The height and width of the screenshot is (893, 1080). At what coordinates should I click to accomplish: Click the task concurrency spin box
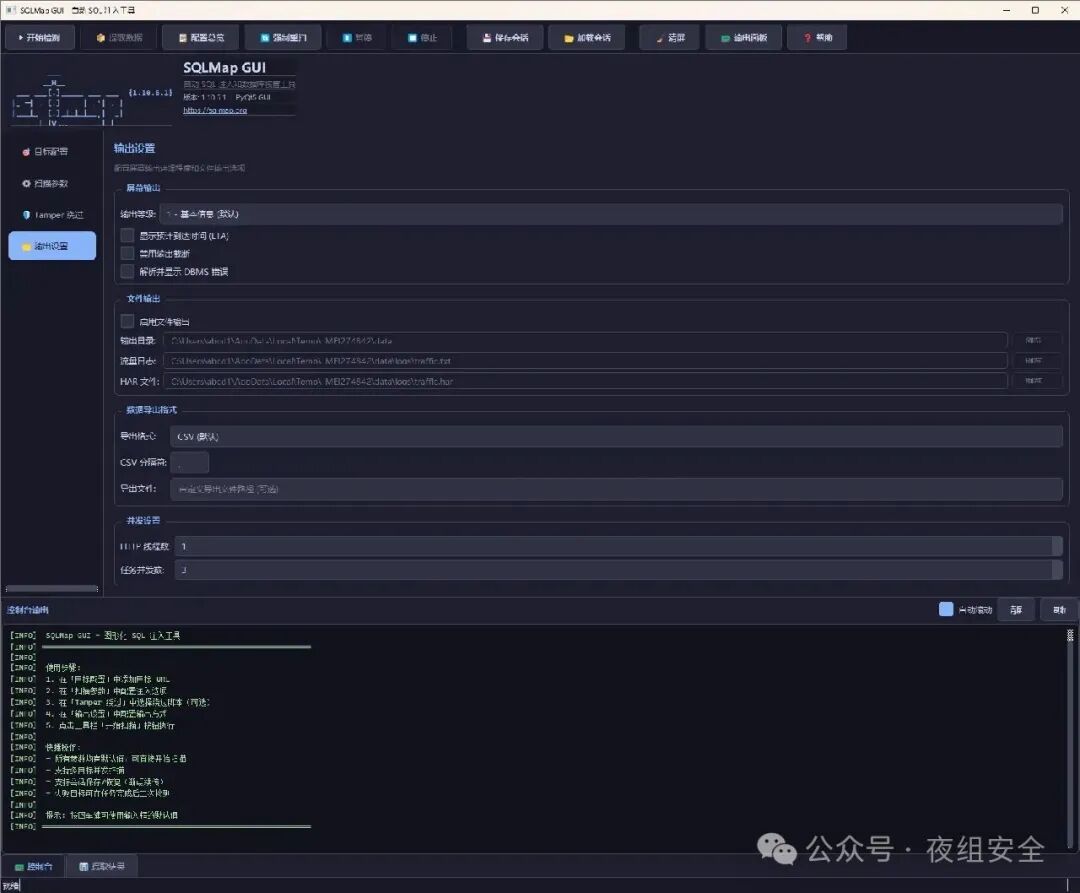point(618,569)
